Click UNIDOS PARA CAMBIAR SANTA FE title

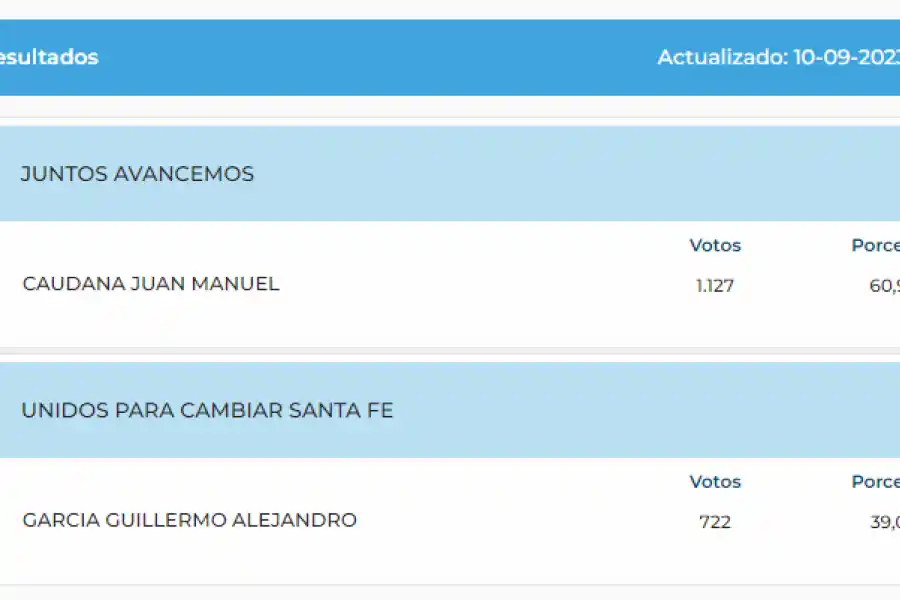(208, 411)
